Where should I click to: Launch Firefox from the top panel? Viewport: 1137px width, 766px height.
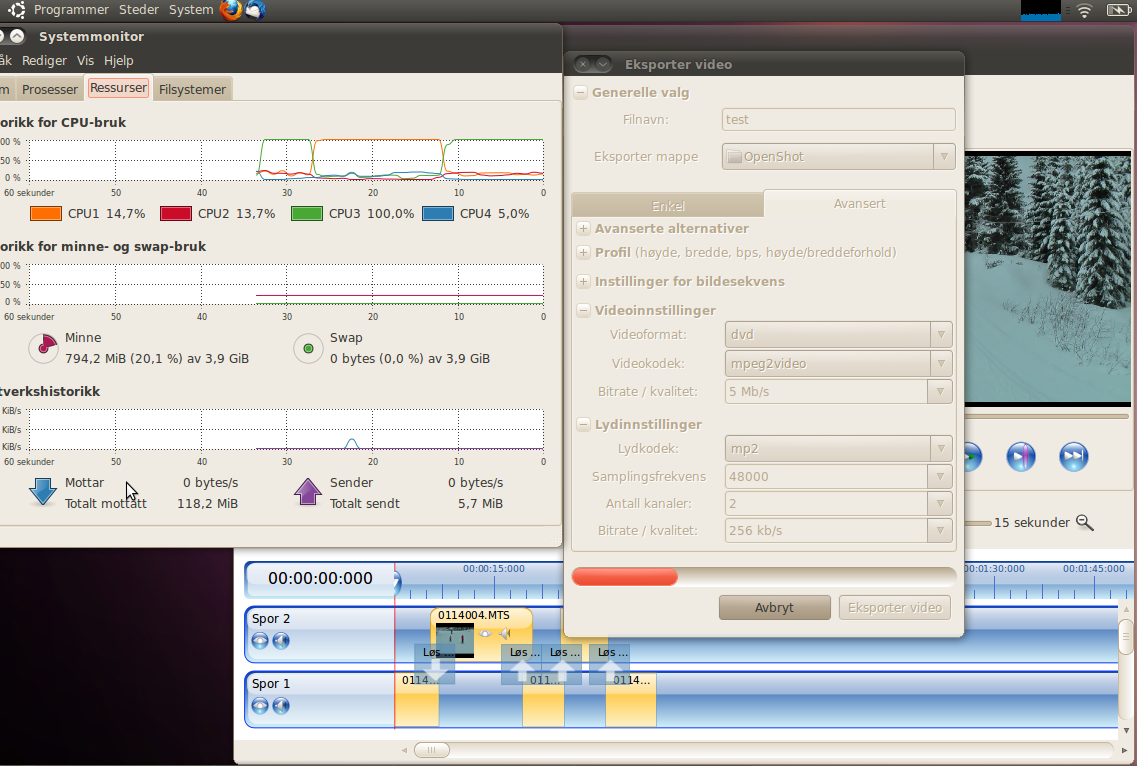(x=231, y=10)
